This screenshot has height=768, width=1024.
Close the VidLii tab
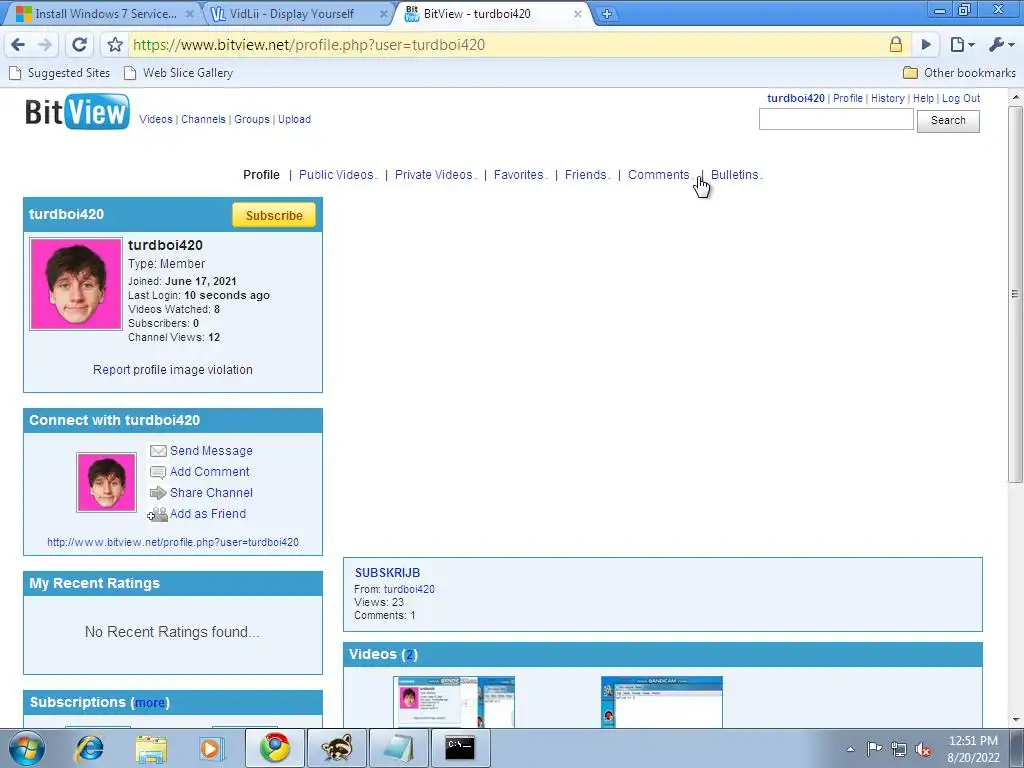[383, 14]
